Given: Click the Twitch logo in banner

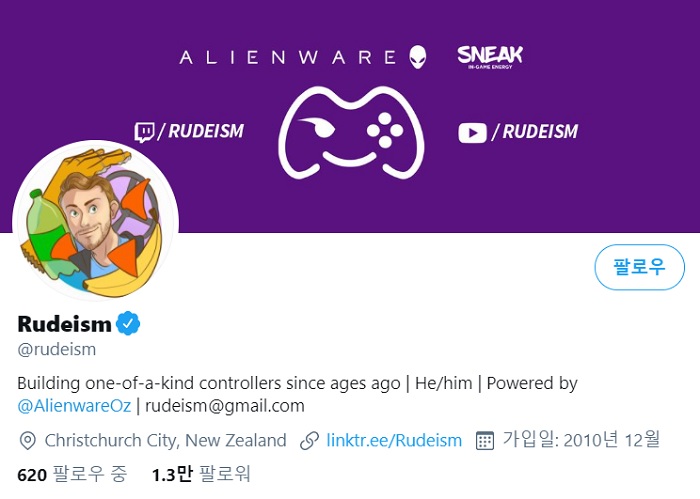Looking at the screenshot, I should click(x=144, y=132).
